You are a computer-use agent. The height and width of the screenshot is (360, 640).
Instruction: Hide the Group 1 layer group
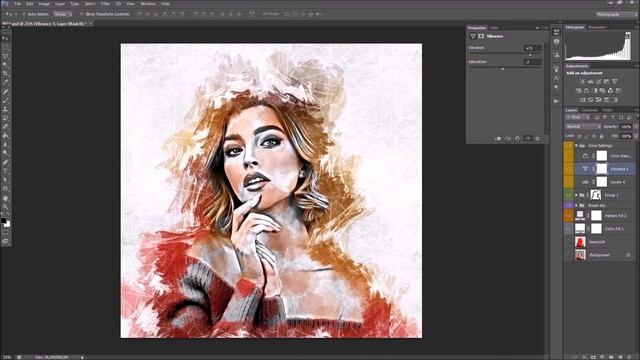point(568,195)
